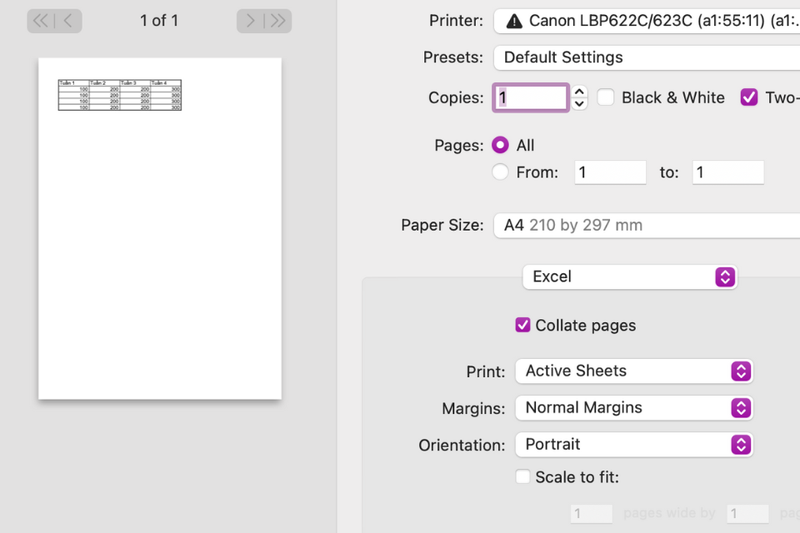
Task: Open the Excel options section dropdown
Action: click(x=629, y=277)
